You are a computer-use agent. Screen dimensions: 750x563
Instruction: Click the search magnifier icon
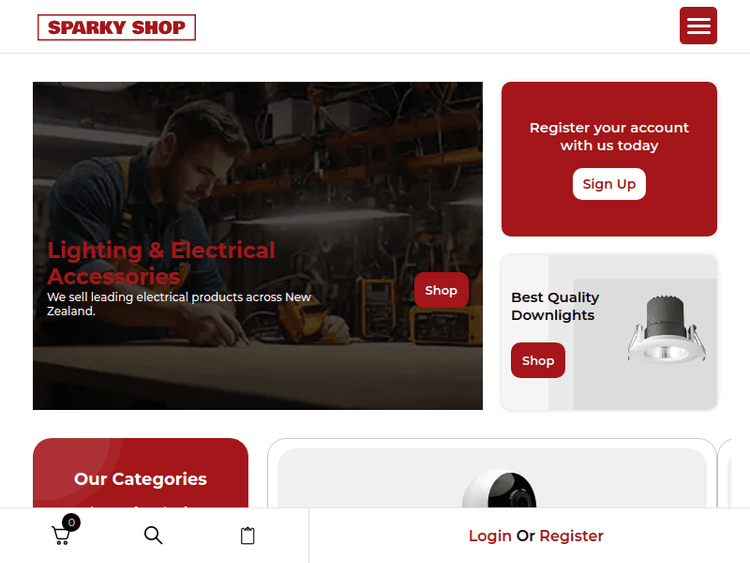[153, 535]
